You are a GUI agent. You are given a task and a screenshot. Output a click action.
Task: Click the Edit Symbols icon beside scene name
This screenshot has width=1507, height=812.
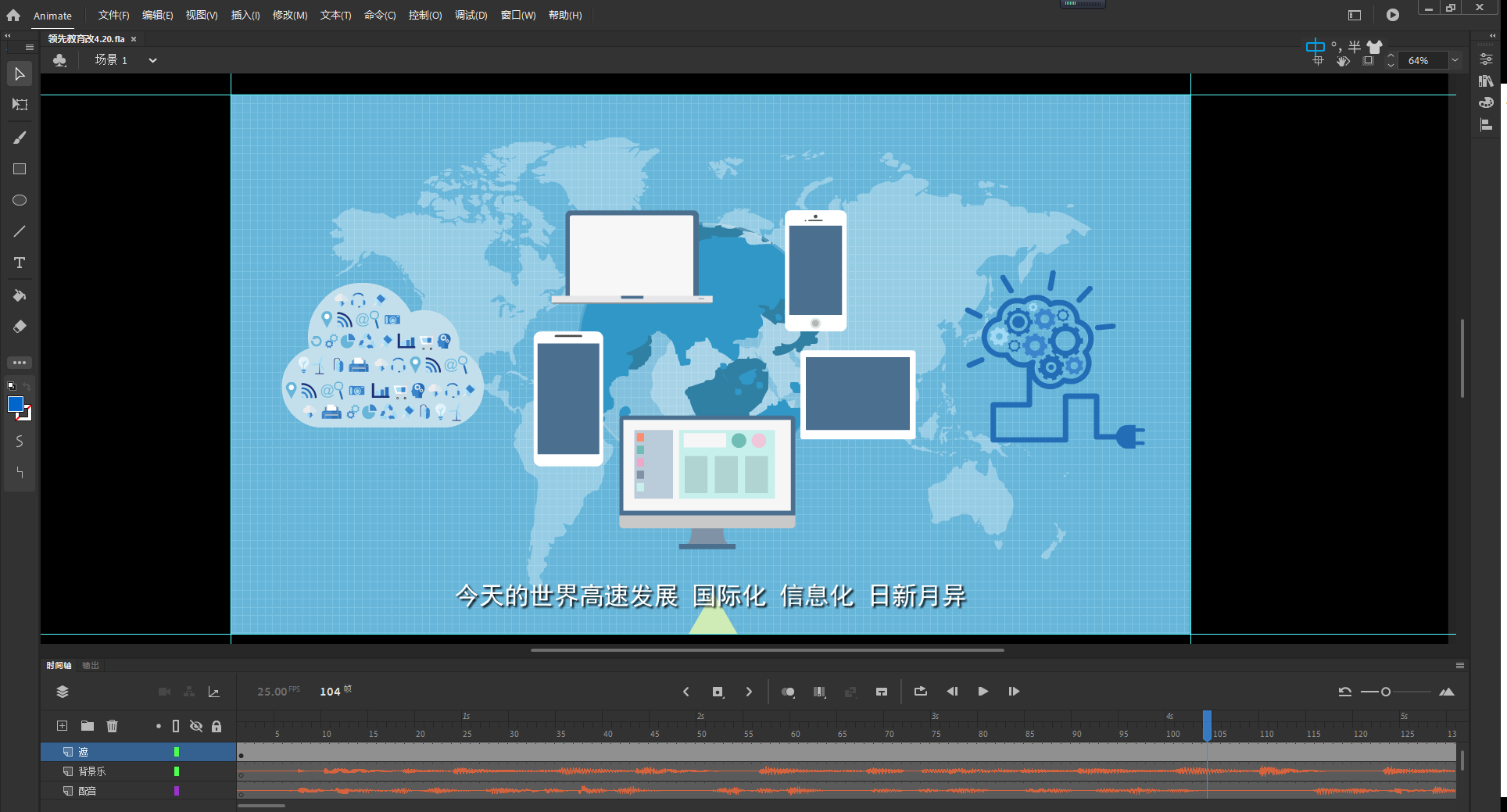[59, 60]
